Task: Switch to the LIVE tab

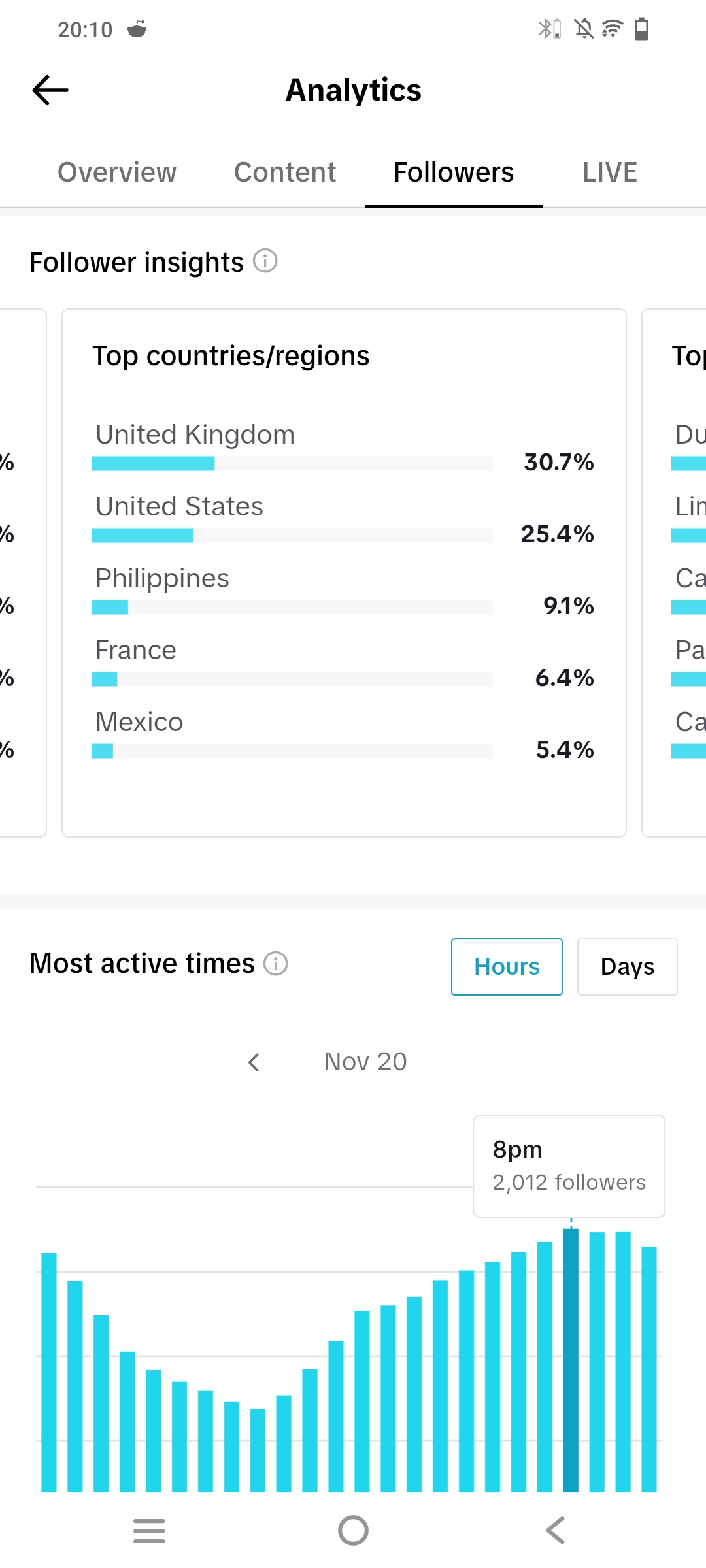Action: [x=609, y=172]
